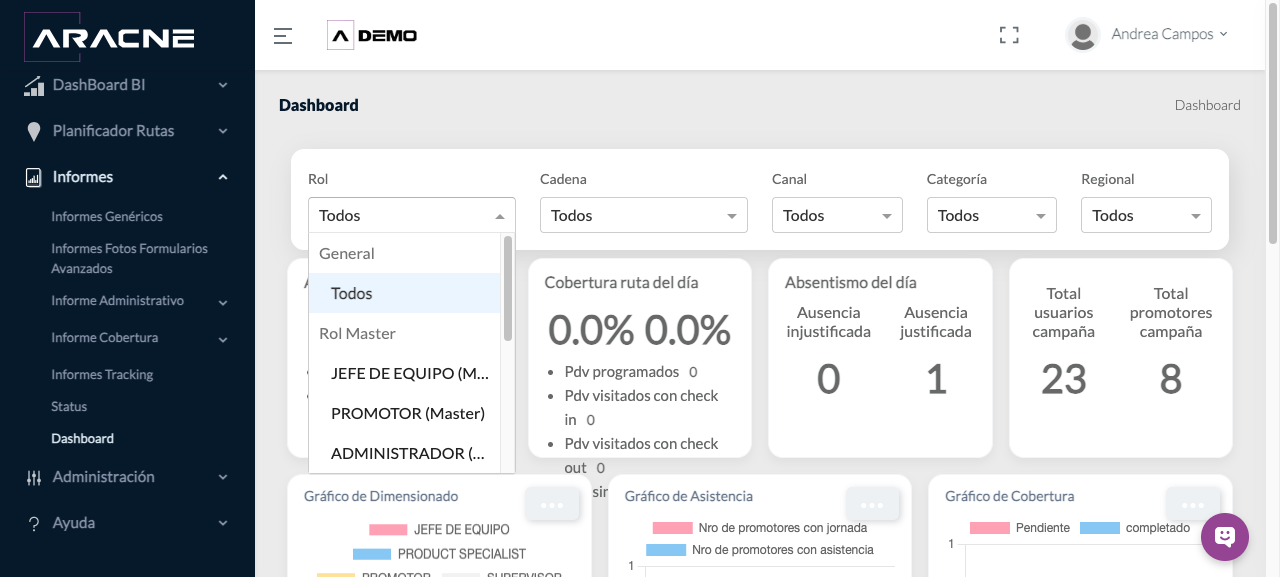This screenshot has height=577, width=1280.
Task: Open the purple chat support bubble
Action: [x=1225, y=537]
